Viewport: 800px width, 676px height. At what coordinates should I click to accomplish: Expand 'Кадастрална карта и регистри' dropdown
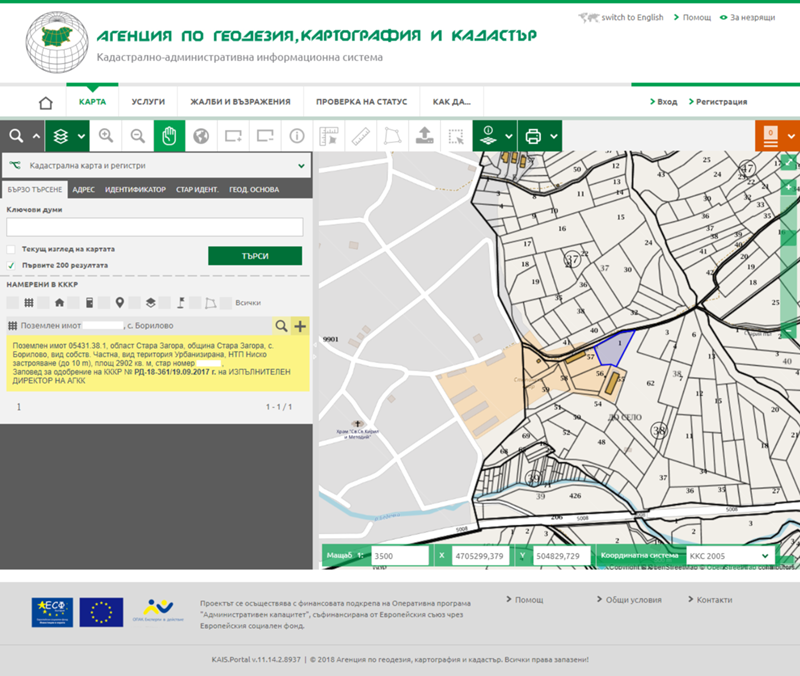point(301,165)
